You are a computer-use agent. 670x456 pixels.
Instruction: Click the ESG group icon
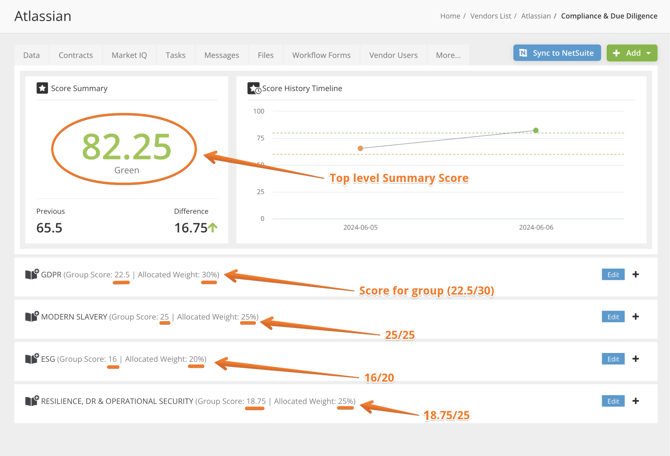[x=31, y=358]
